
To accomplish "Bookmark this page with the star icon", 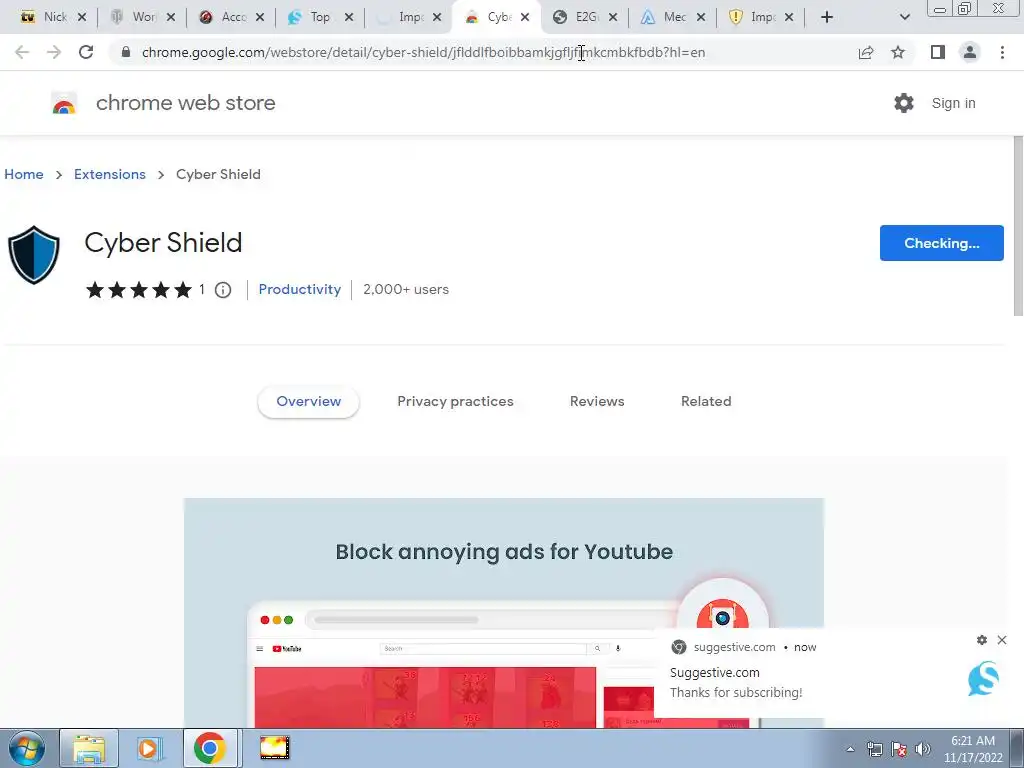I will pos(898,52).
